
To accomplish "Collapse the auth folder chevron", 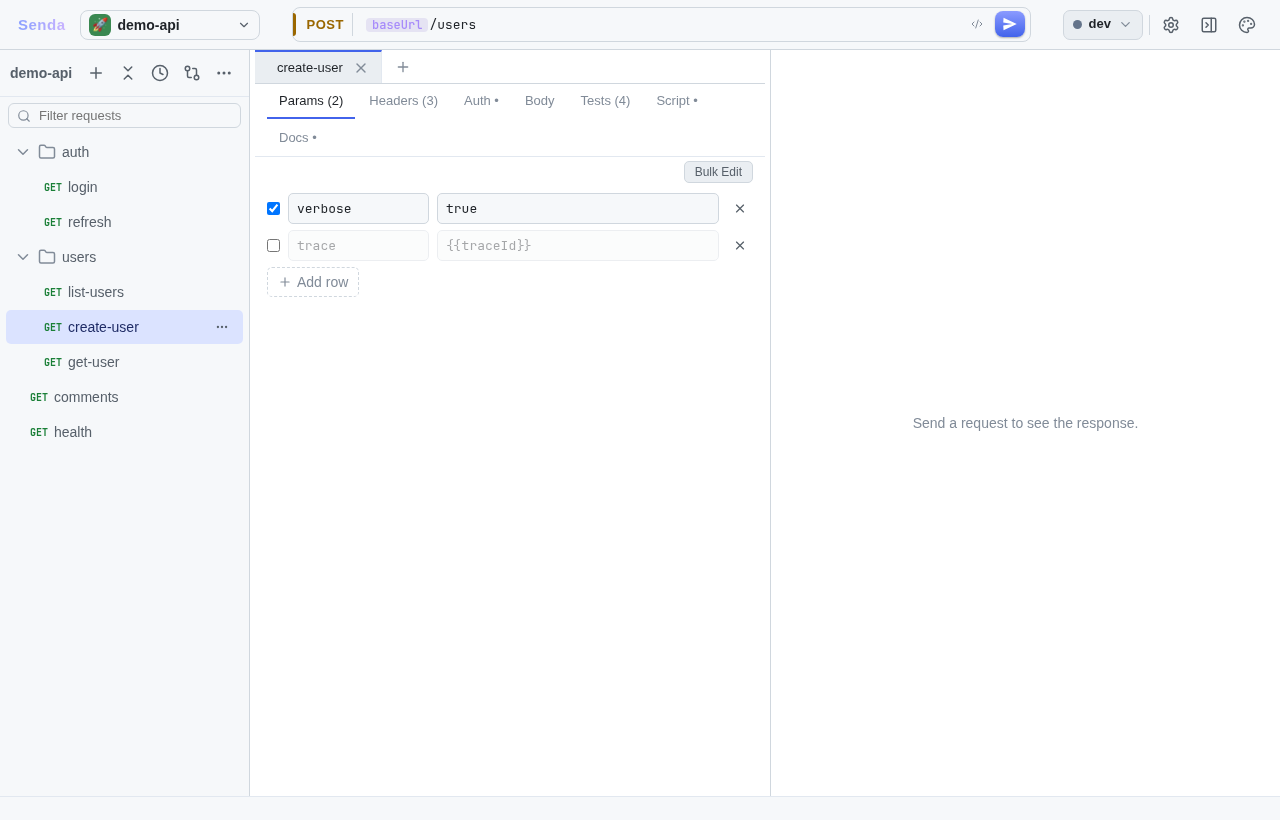I will (23, 152).
